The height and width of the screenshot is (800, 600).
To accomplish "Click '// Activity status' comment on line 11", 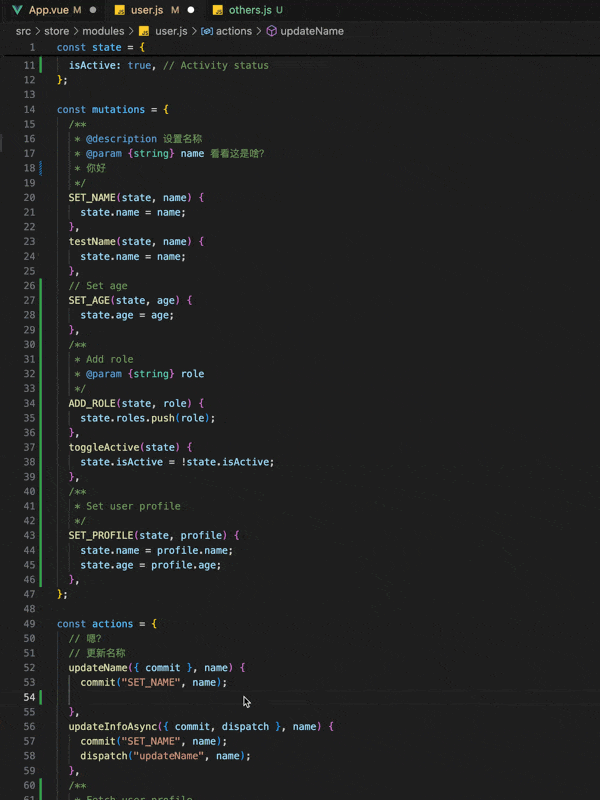I will coord(216,65).
